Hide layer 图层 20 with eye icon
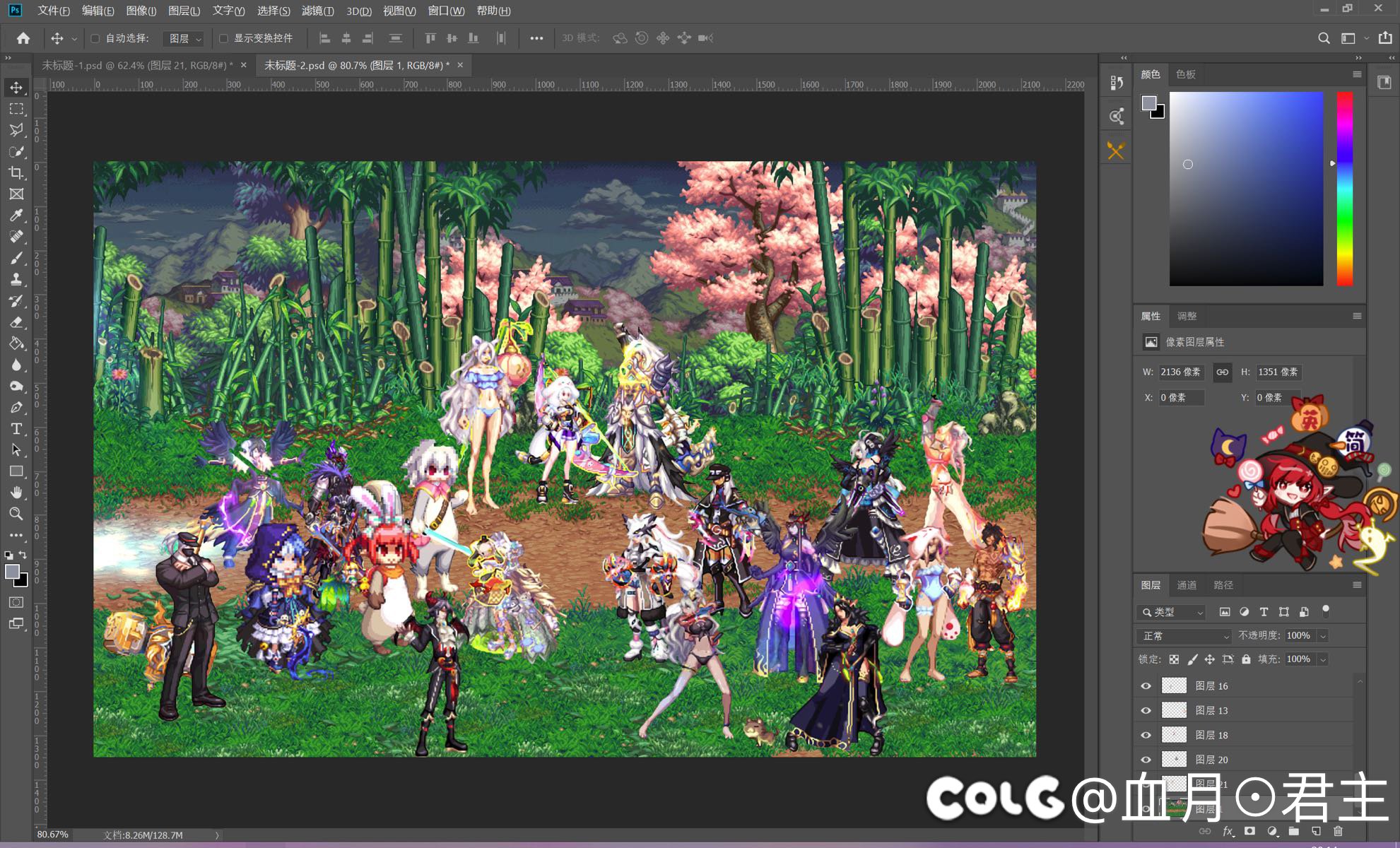This screenshot has width=1400, height=848. point(1146,760)
